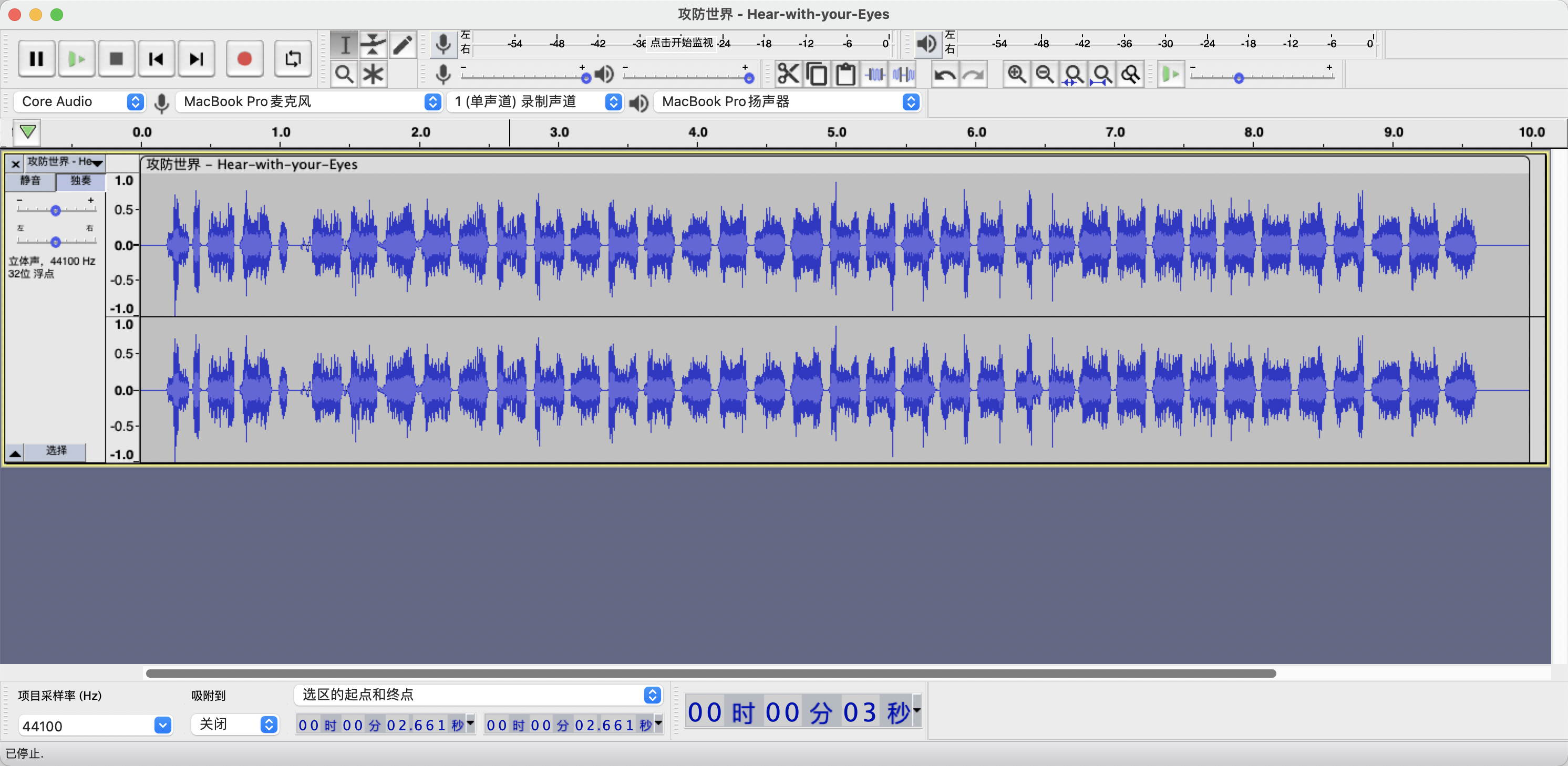This screenshot has width=1568, height=766.
Task: Toggle the zoom toggle button
Action: pyautogui.click(x=1131, y=74)
